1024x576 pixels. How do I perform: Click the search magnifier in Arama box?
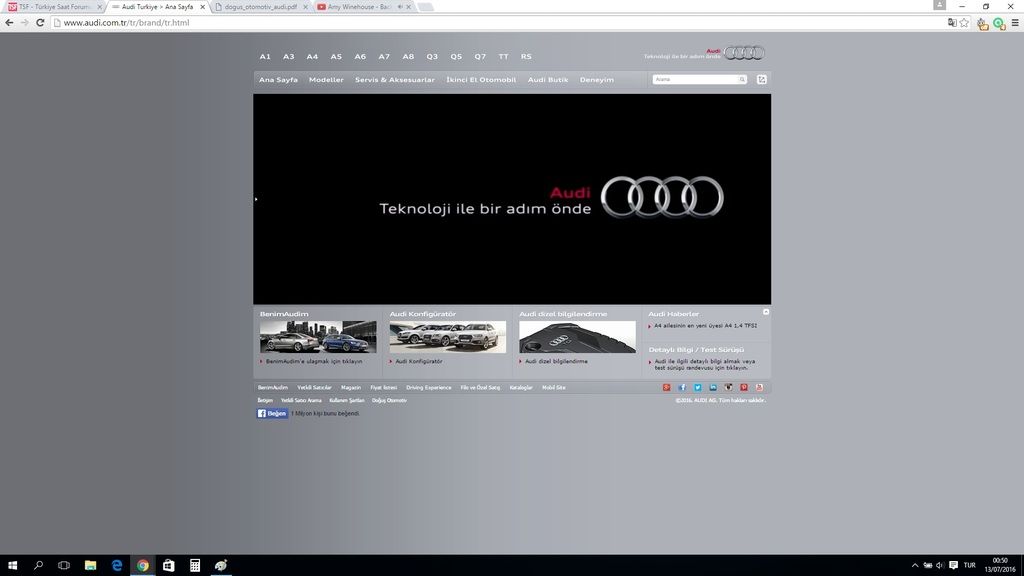point(742,79)
